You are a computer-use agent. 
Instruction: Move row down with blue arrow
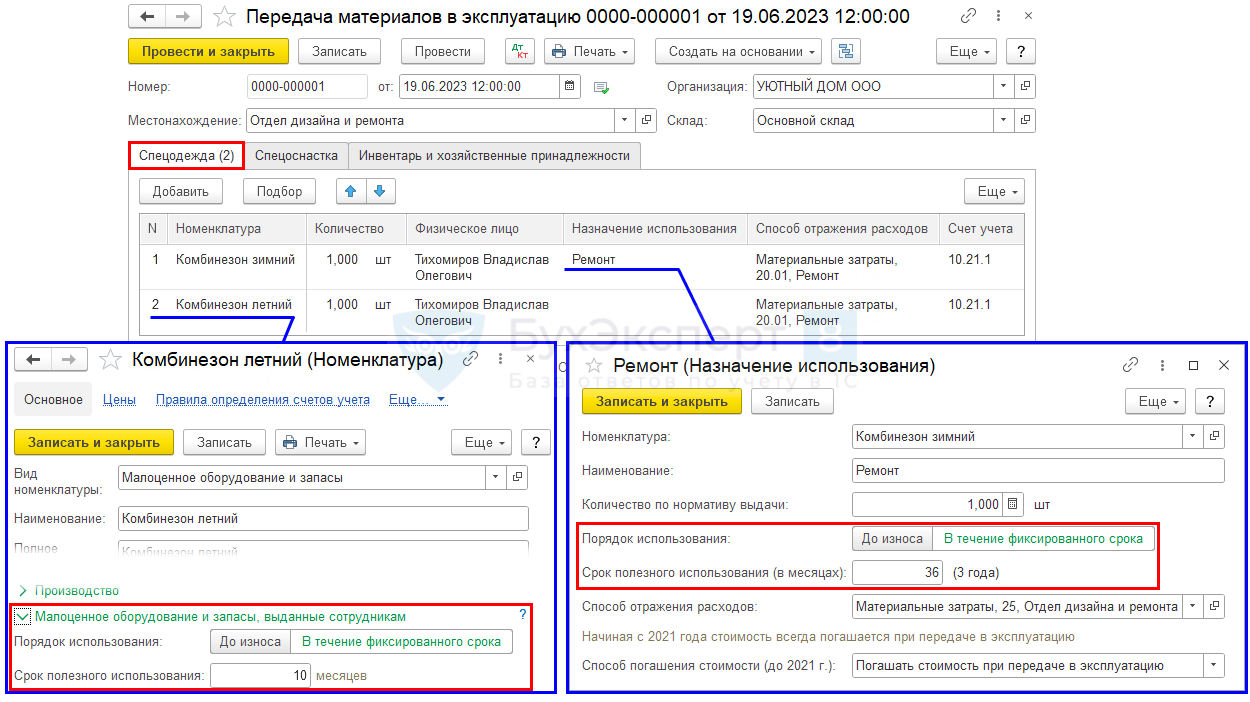tap(381, 192)
